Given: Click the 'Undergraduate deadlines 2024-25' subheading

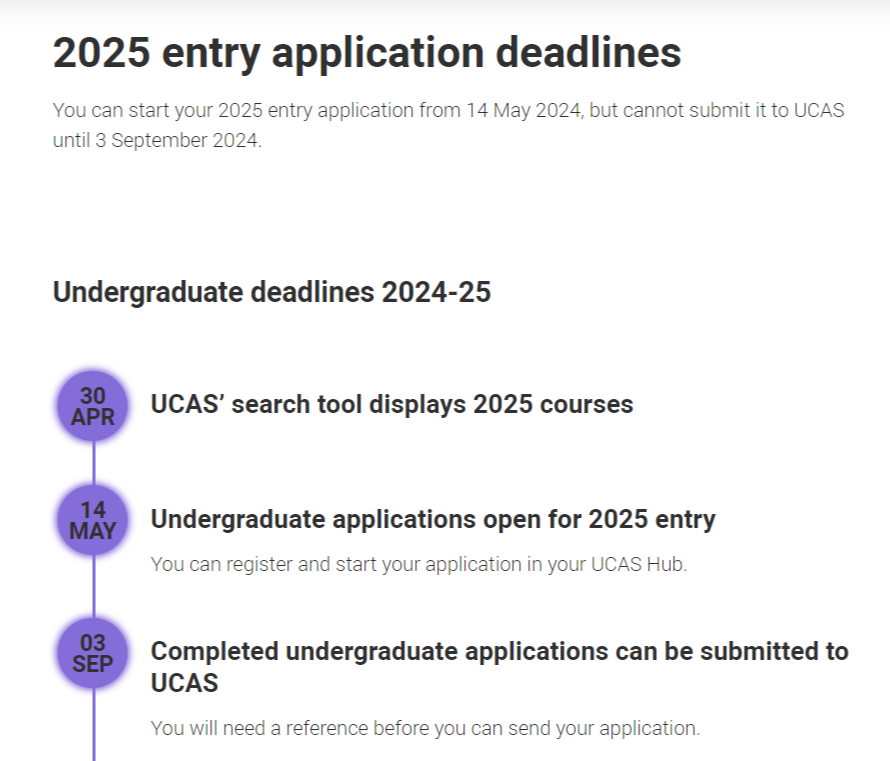Looking at the screenshot, I should coord(272,292).
